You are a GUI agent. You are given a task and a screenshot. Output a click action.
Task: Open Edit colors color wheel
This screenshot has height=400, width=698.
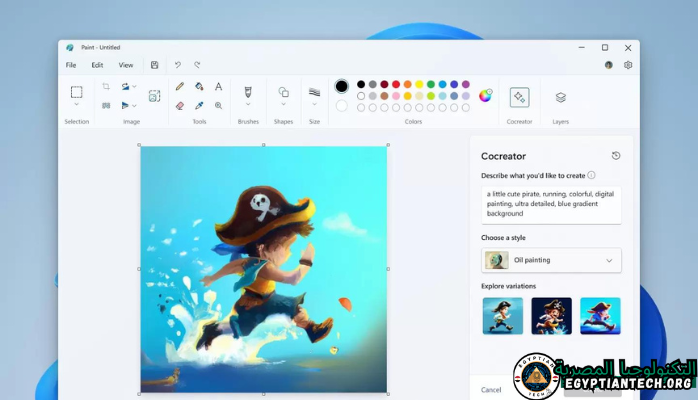click(486, 96)
